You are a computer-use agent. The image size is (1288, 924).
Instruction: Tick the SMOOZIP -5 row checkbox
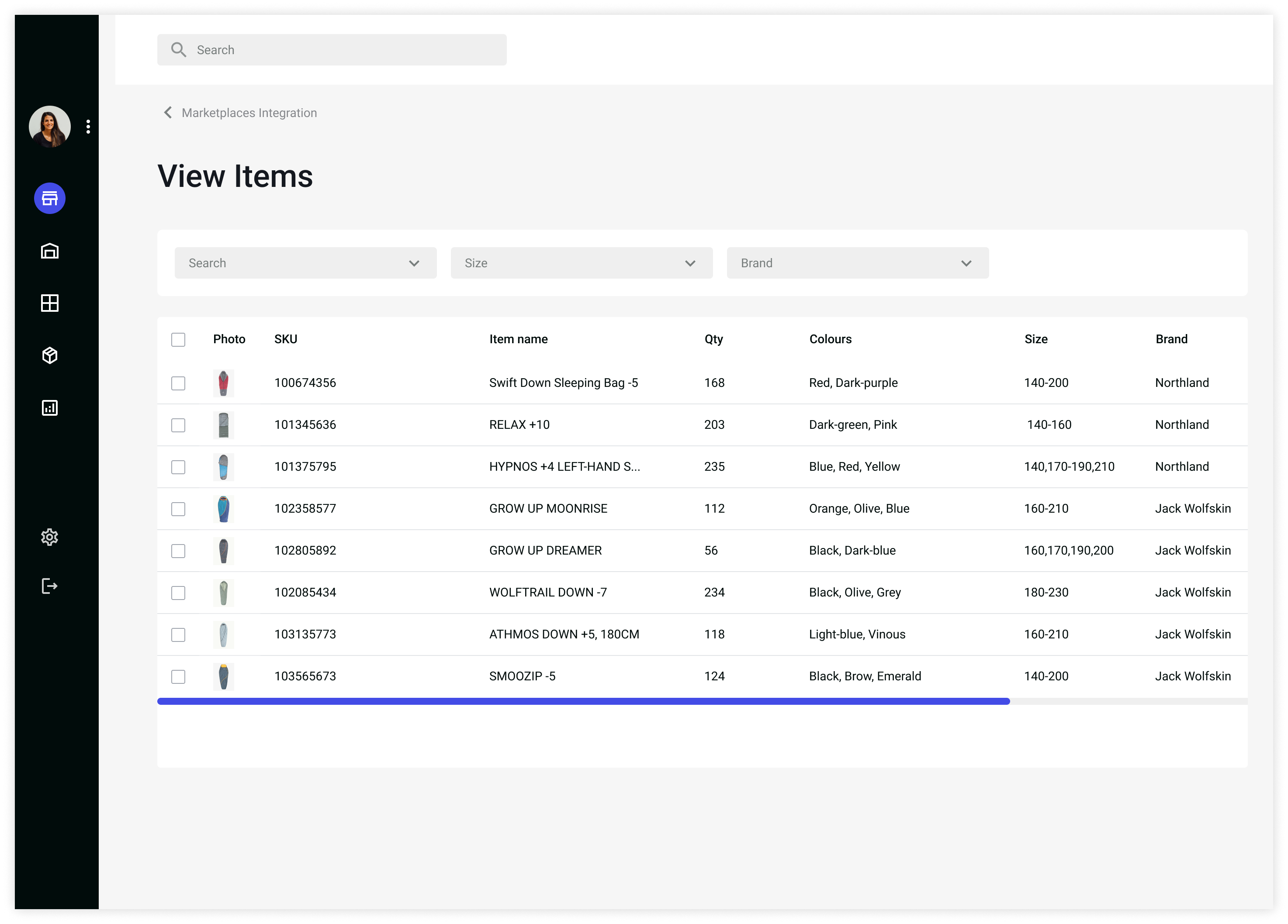pyautogui.click(x=178, y=676)
